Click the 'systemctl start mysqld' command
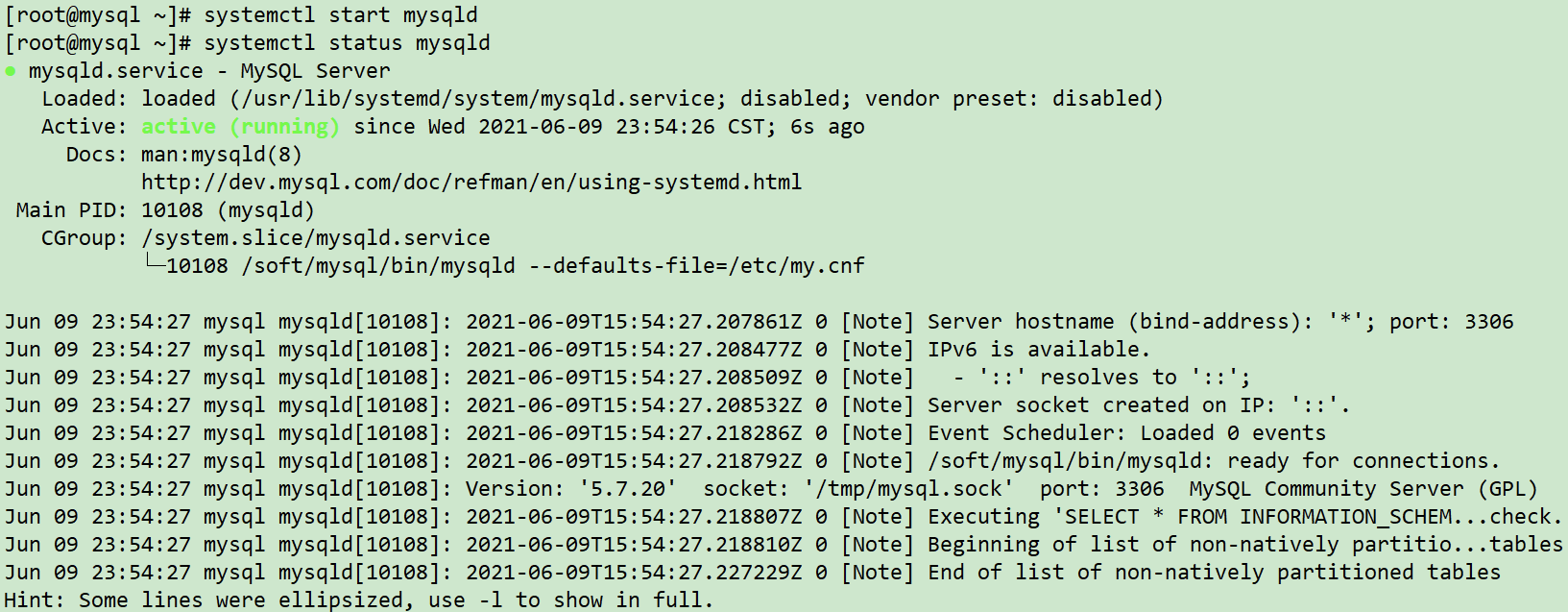This screenshot has height=612, width=1568. pos(341,15)
